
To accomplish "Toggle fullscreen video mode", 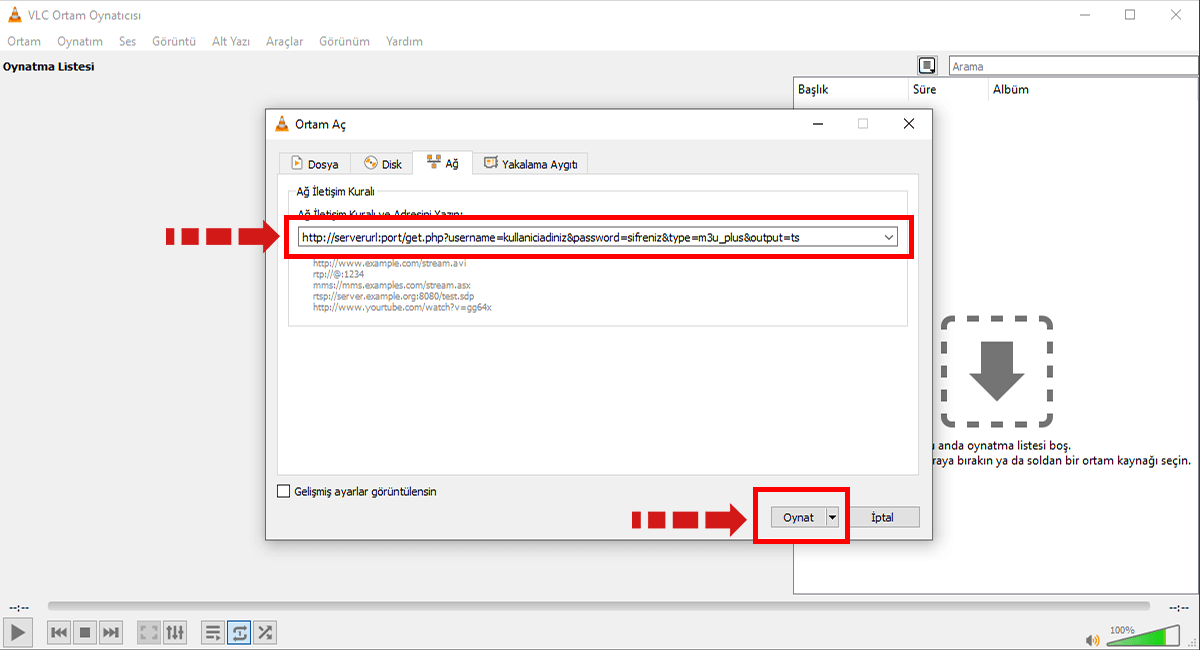I will (149, 632).
